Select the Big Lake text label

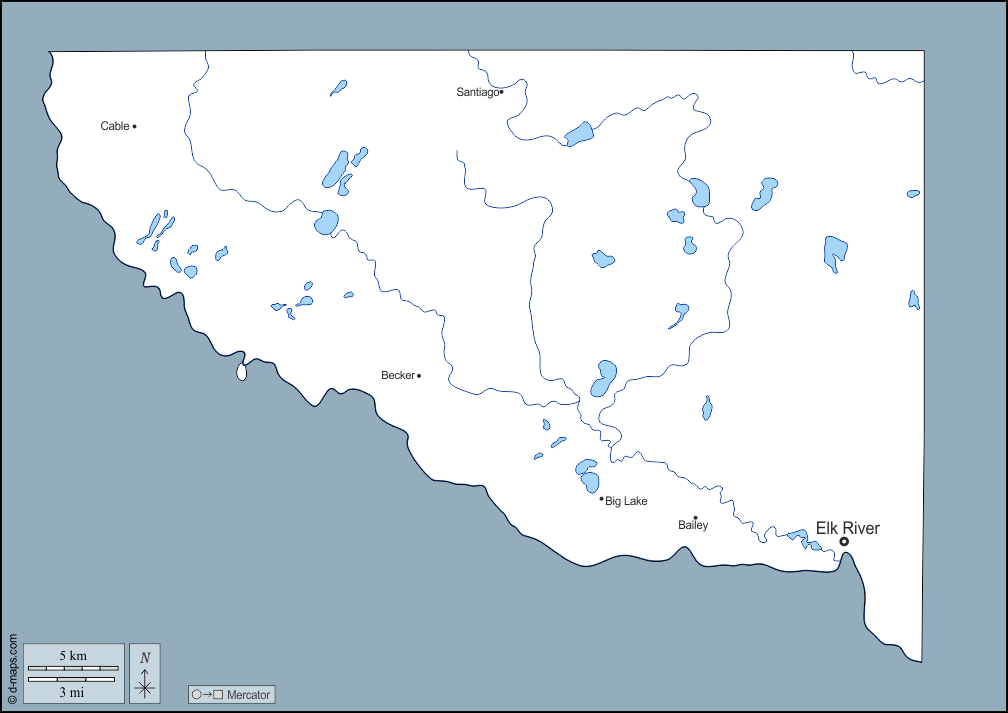pos(626,501)
